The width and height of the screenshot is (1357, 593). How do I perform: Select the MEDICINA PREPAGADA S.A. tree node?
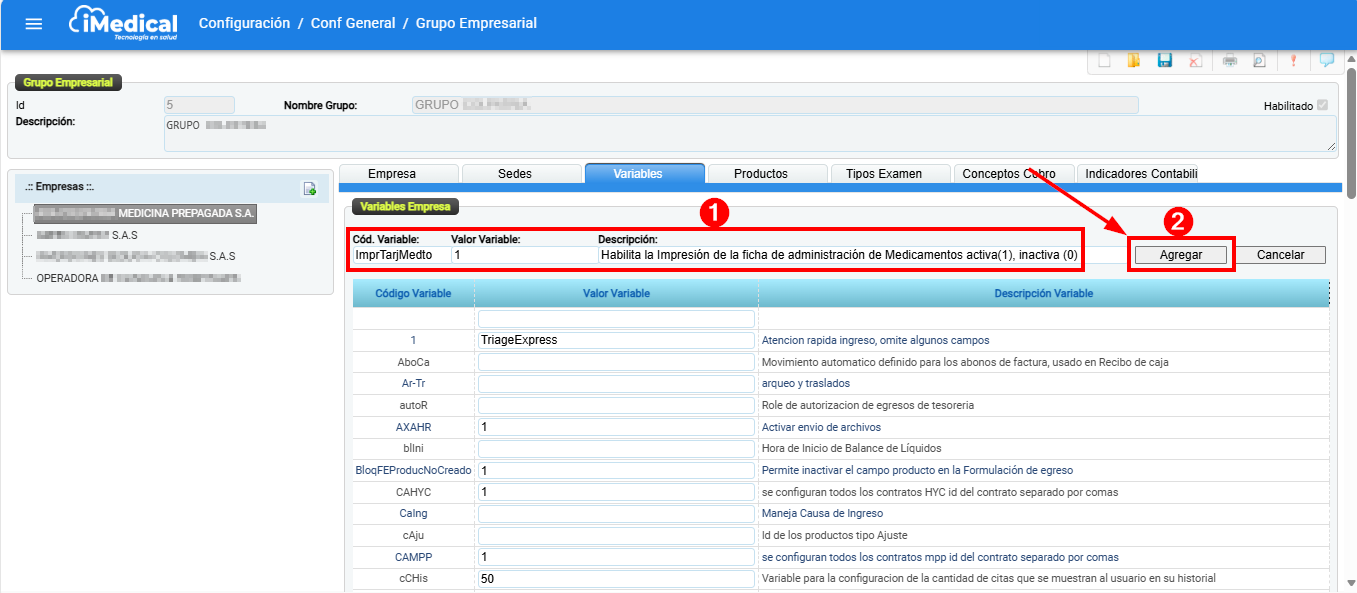pos(145,214)
